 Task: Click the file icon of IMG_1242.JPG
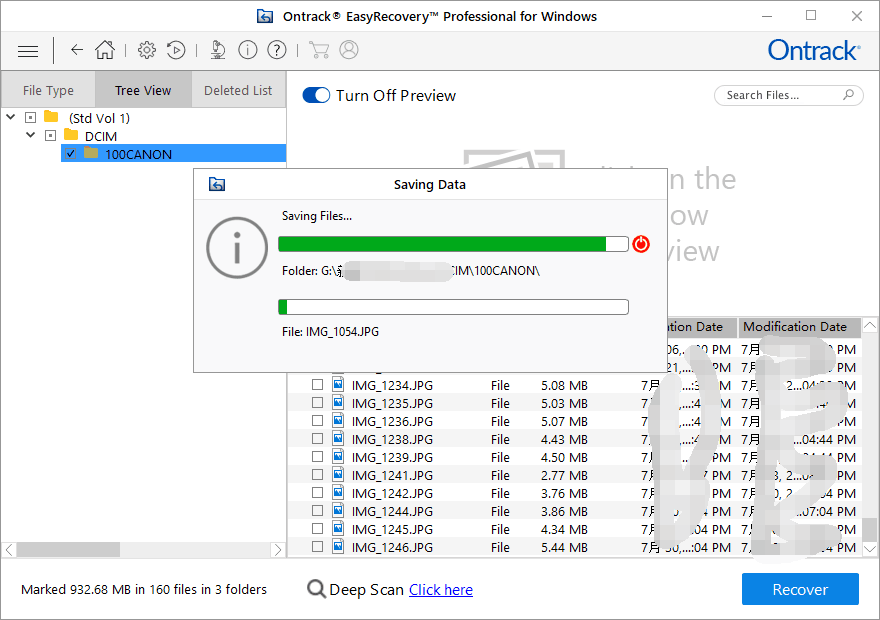pos(338,492)
